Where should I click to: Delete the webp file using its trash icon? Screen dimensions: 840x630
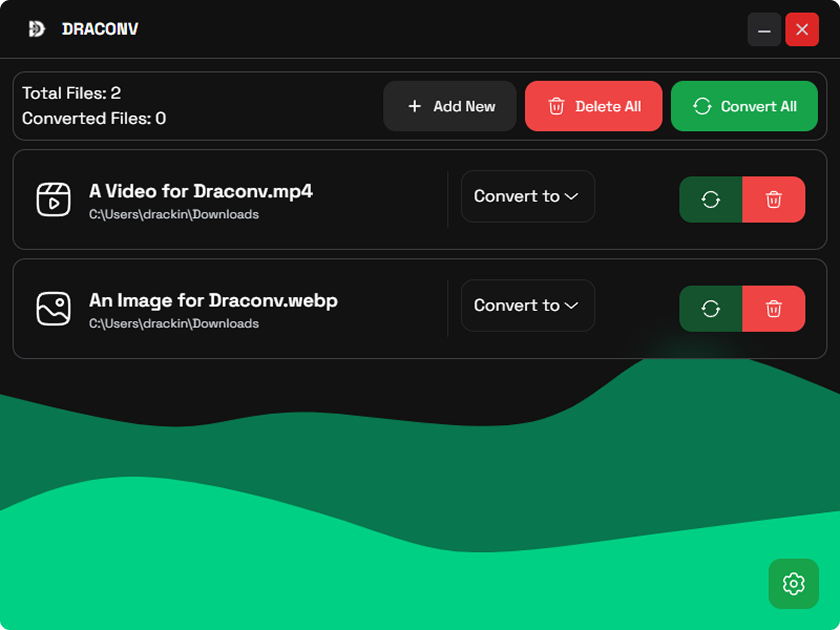(774, 308)
